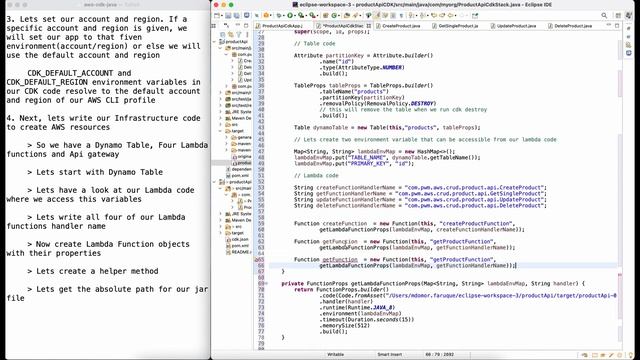Screen dimensions: 640x360
Task: Open the console icon in toolbar
Action: pos(247,16)
